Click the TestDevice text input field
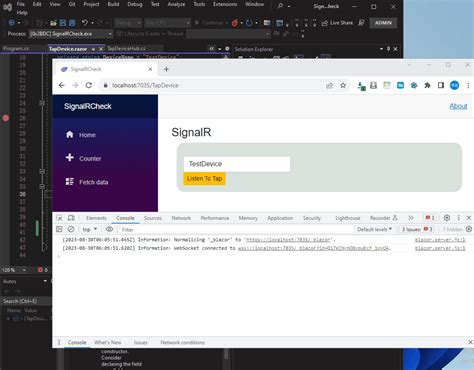The width and height of the screenshot is (474, 370). pos(237,164)
